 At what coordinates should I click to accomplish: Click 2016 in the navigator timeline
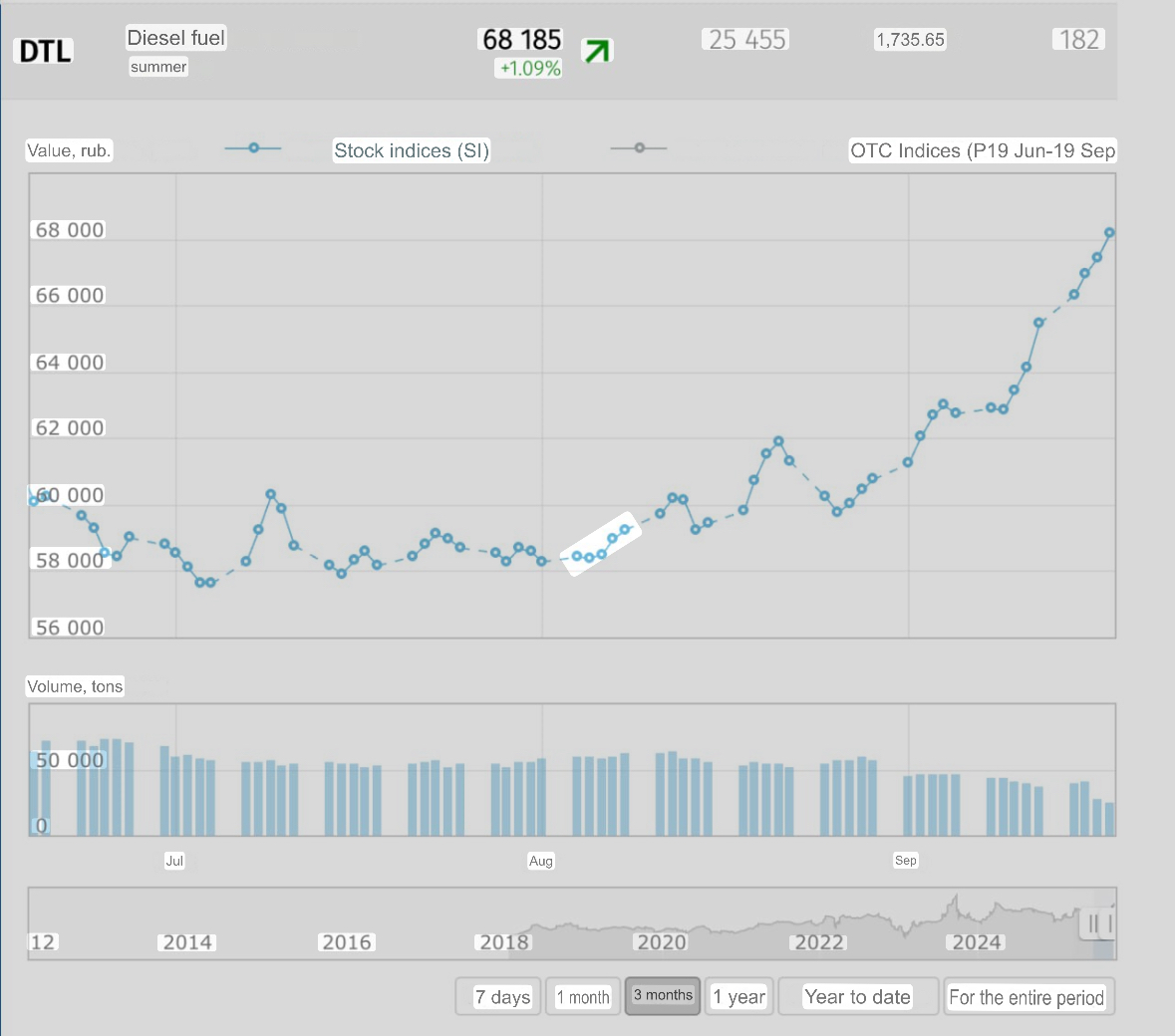pos(346,942)
